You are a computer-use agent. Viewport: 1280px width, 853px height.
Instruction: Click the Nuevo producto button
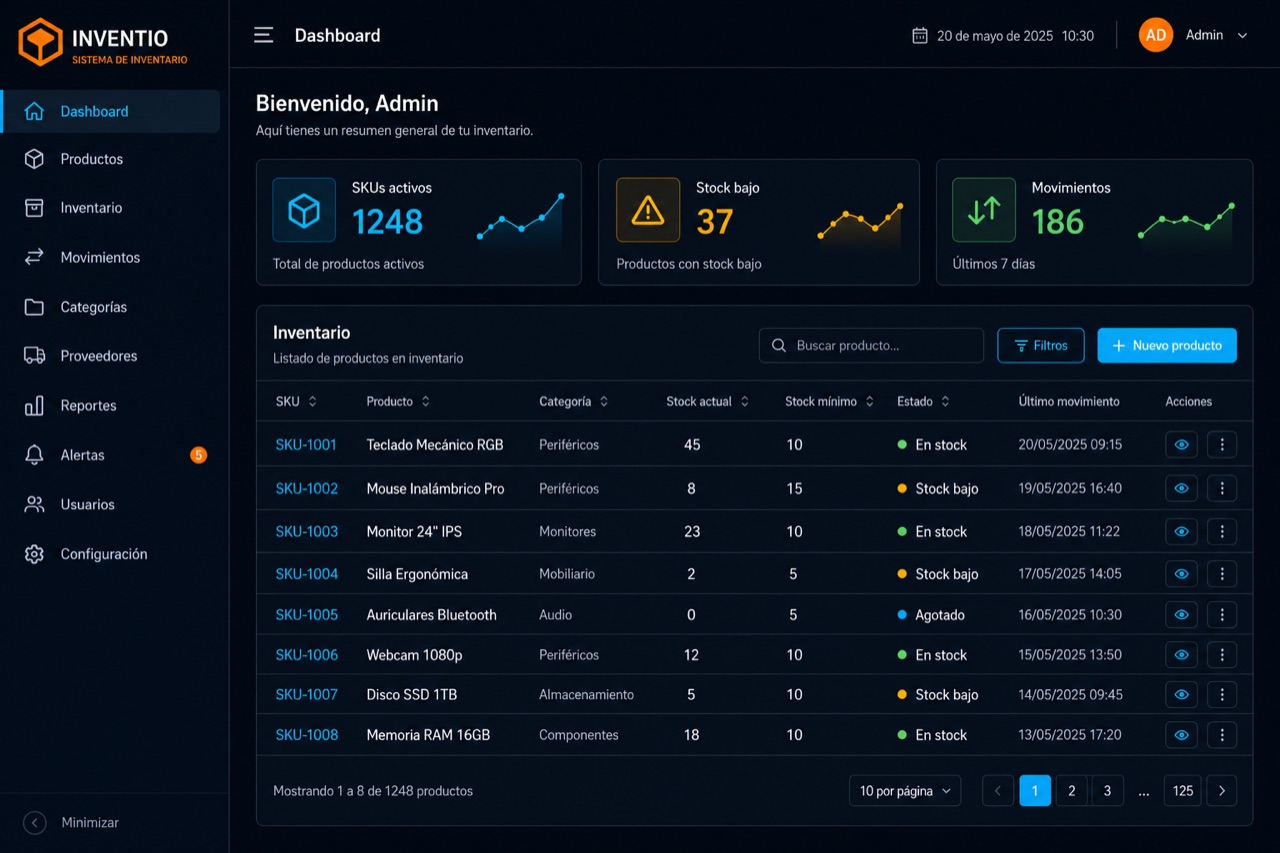(x=1167, y=345)
